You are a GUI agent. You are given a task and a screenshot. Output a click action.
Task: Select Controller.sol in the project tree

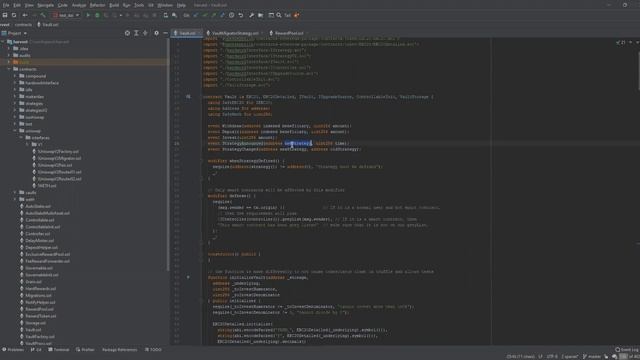pos(38,234)
